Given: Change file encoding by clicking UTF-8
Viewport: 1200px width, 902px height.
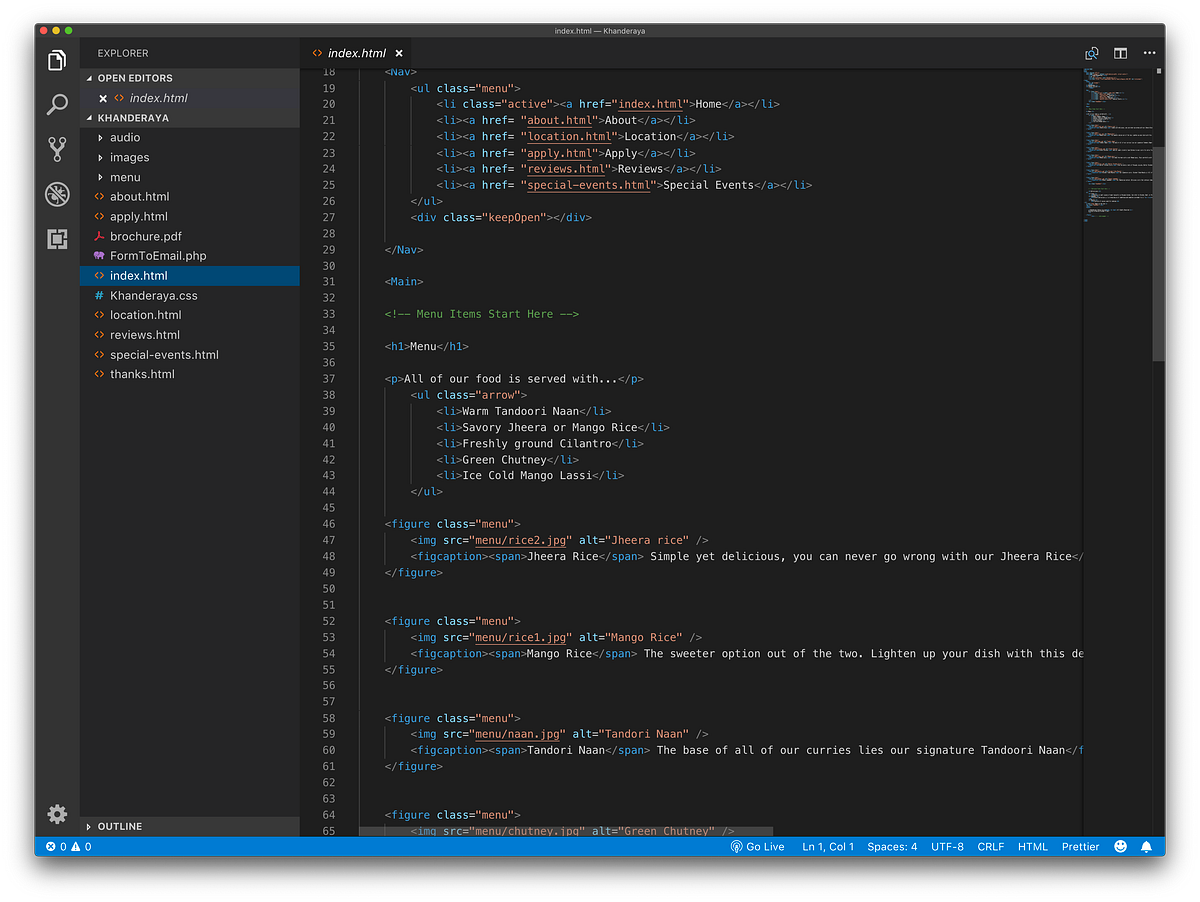Looking at the screenshot, I should pos(947,846).
